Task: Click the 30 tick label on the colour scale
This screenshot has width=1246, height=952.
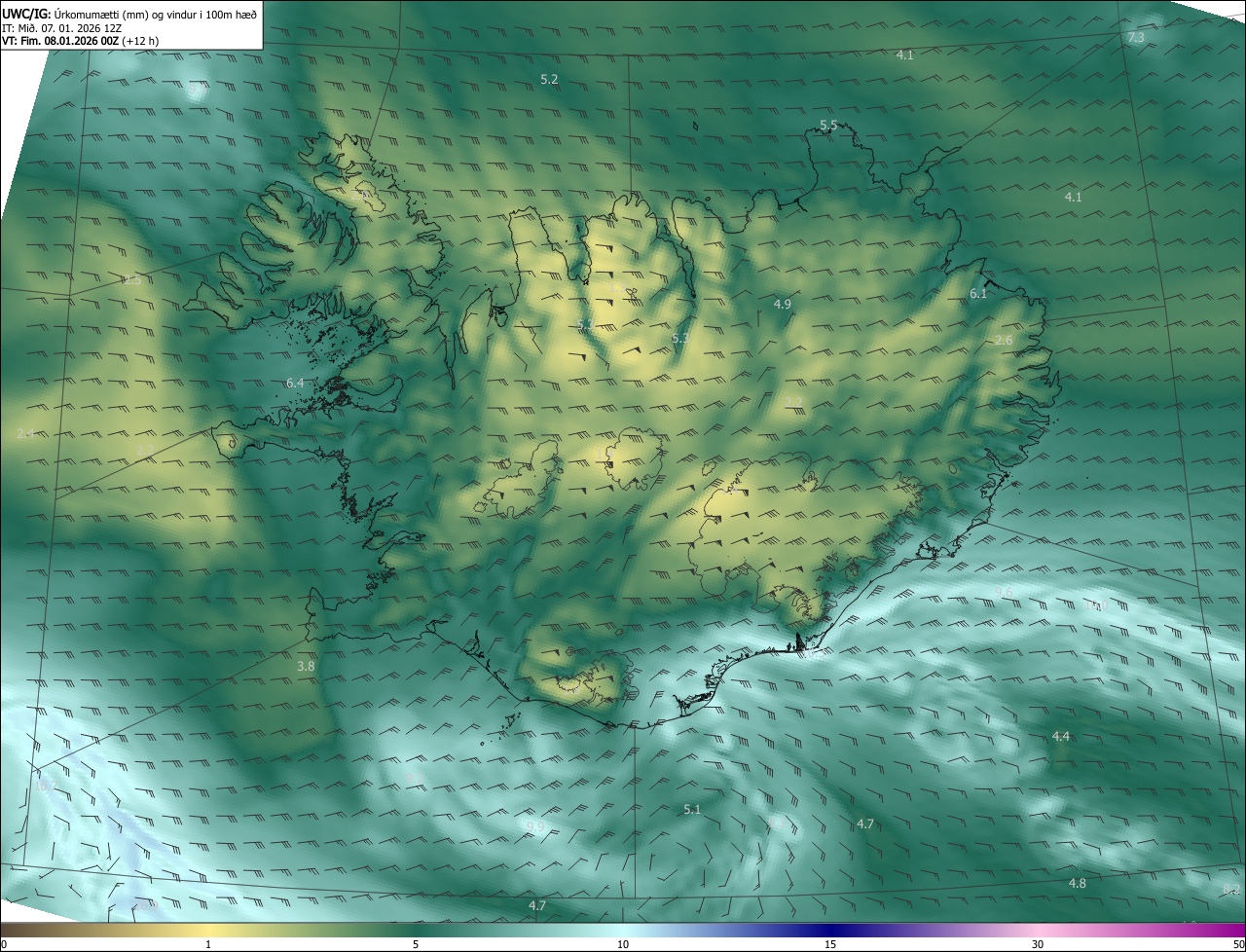Action: 1038,944
